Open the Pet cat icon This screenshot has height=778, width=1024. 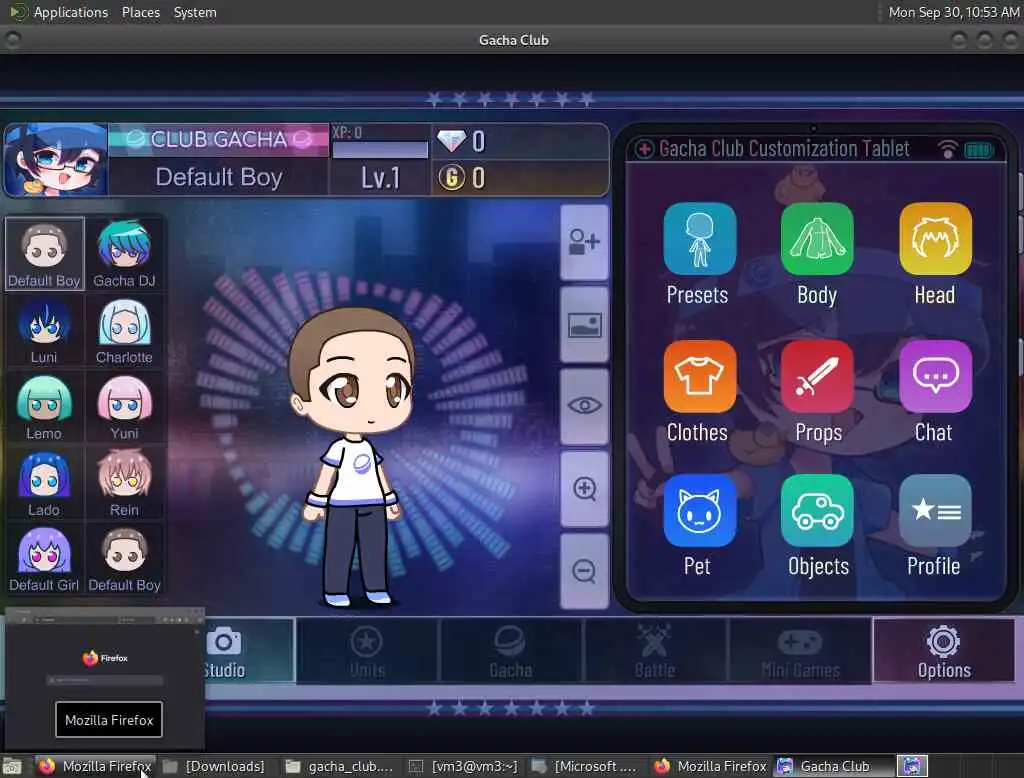pyautogui.click(x=699, y=511)
